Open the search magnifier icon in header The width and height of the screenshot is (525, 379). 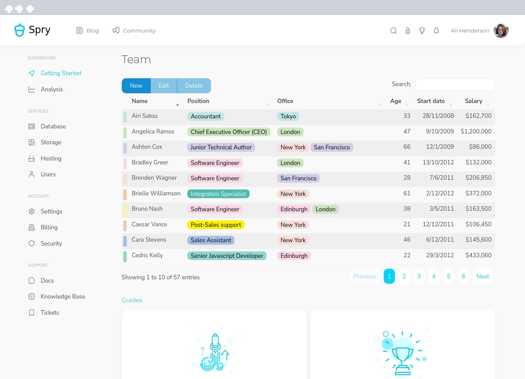[x=393, y=31]
